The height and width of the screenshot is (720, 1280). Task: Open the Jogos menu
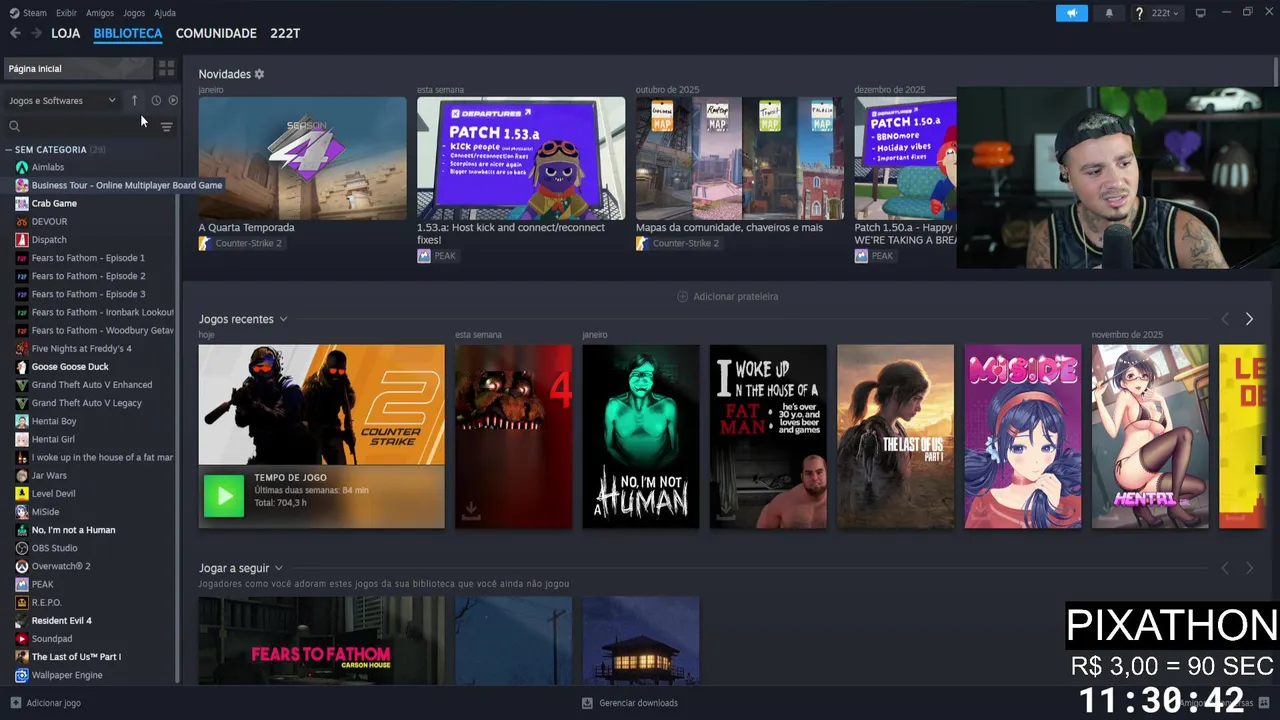[134, 13]
